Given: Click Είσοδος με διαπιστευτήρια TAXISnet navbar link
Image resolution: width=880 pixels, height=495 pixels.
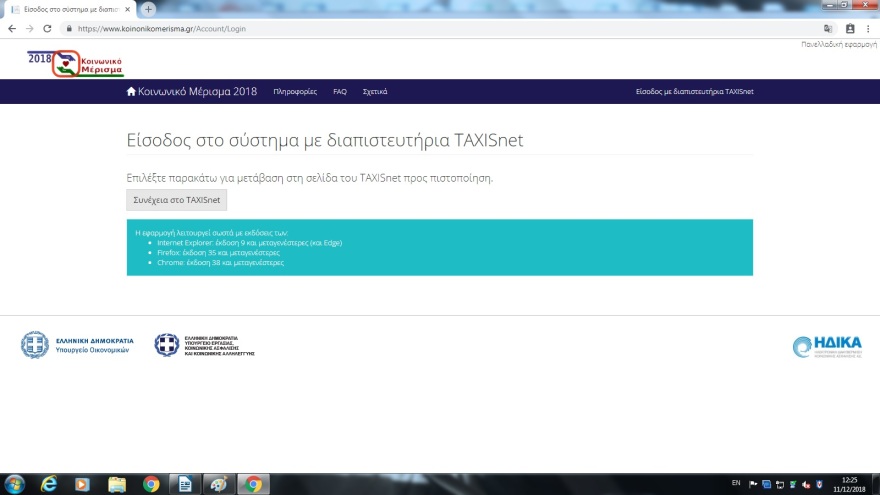Looking at the screenshot, I should (695, 92).
